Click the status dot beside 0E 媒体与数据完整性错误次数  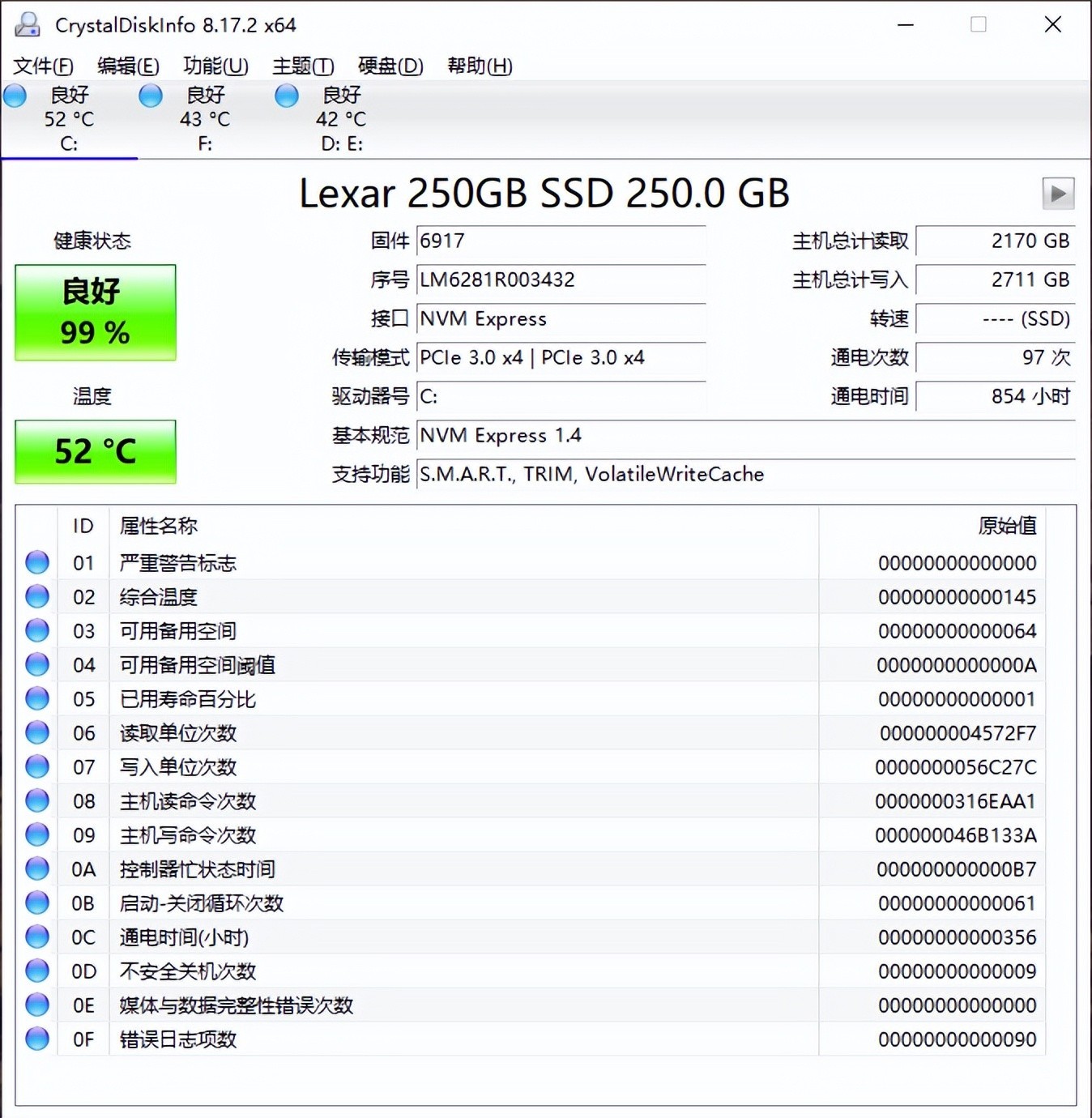[x=36, y=1005]
